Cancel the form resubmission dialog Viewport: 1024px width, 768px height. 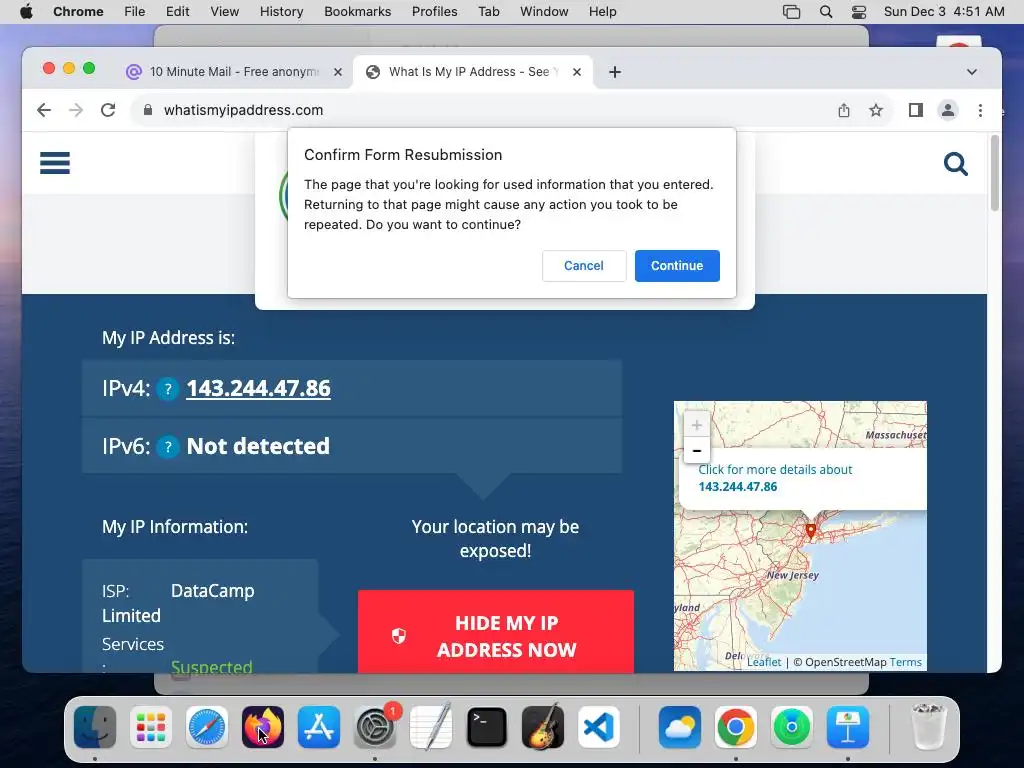pos(584,266)
